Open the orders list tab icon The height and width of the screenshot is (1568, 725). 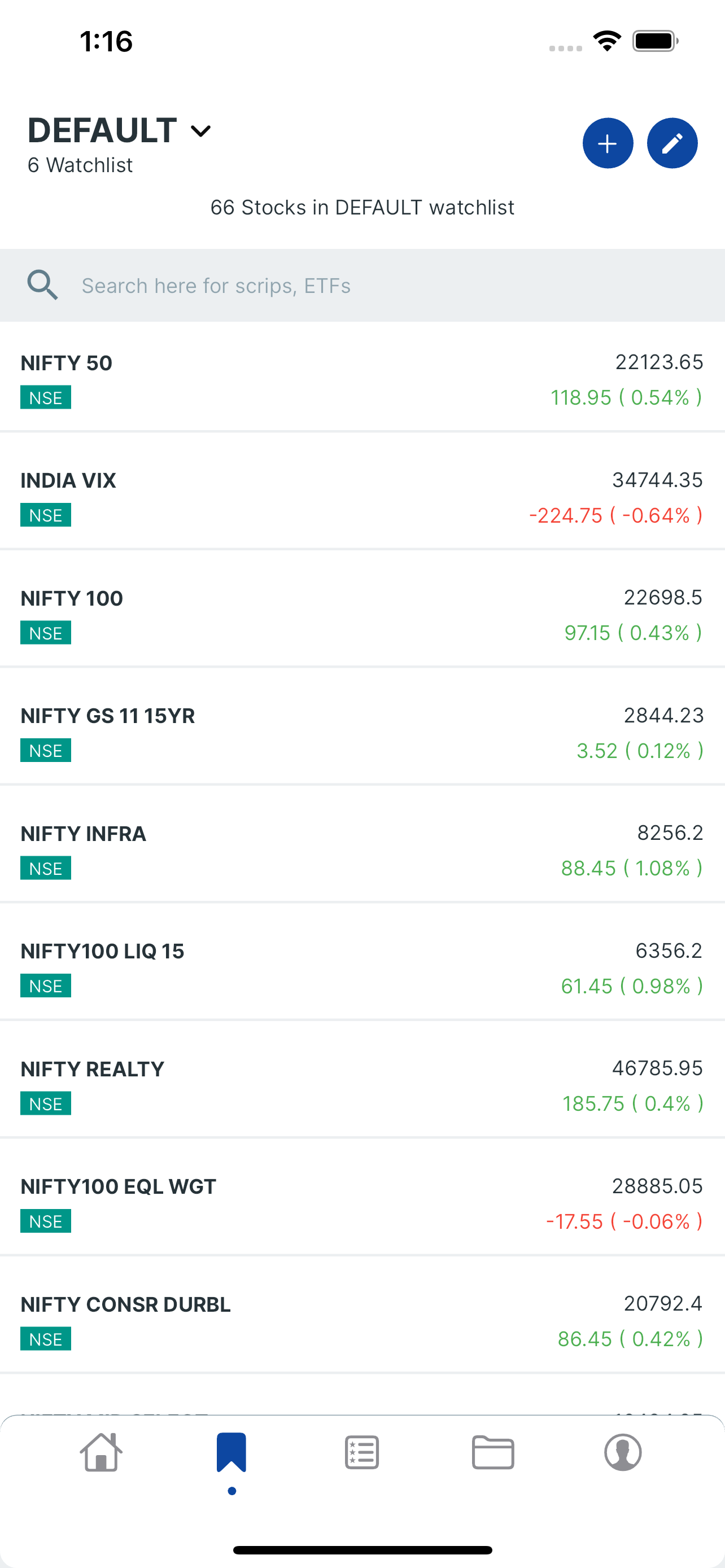tap(362, 1452)
